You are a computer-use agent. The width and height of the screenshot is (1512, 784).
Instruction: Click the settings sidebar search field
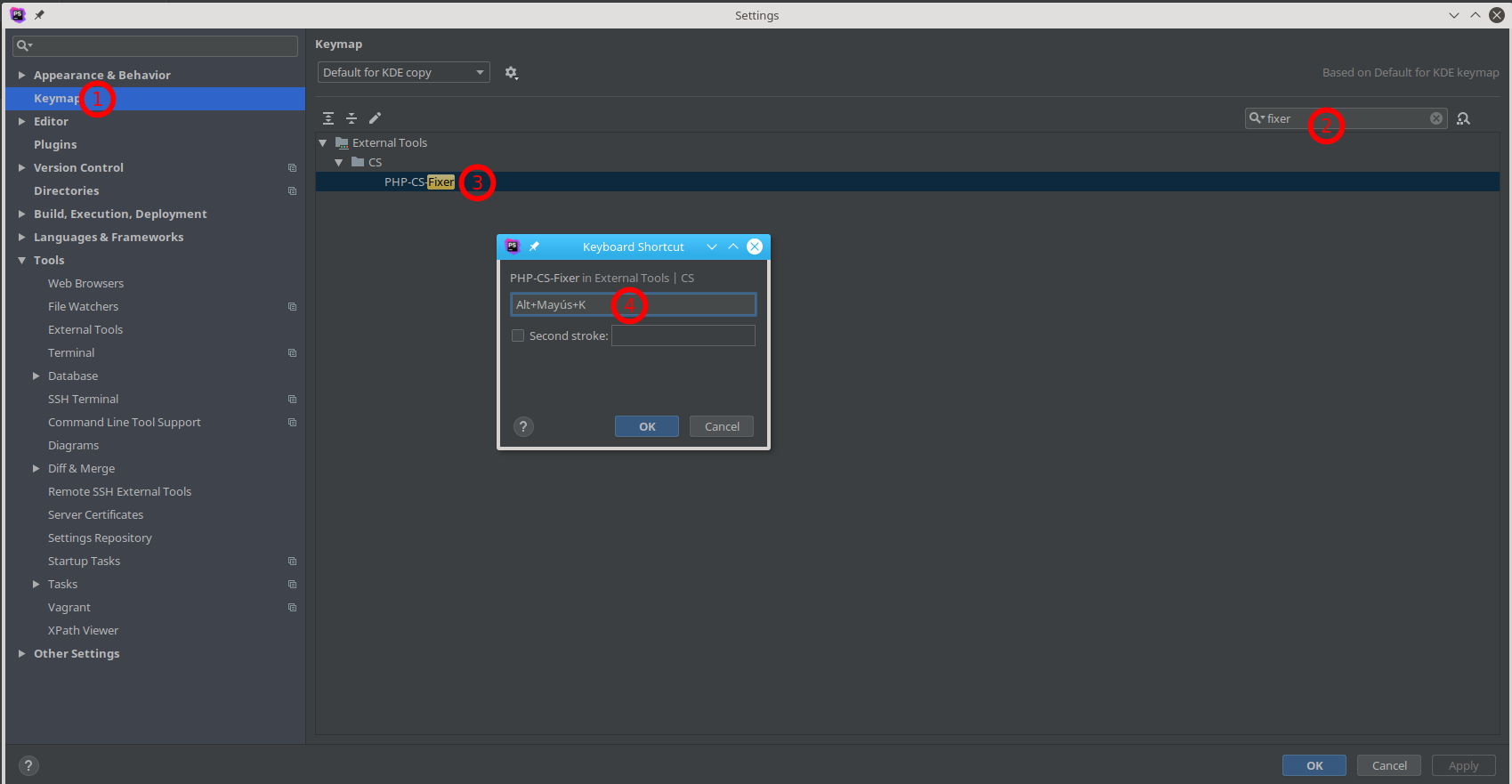click(156, 45)
